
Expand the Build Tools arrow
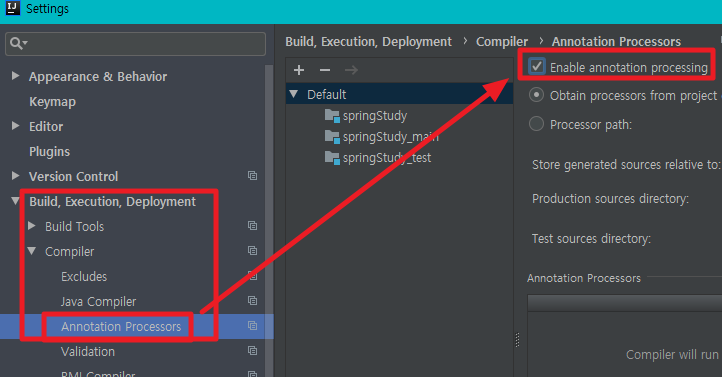(x=31, y=226)
